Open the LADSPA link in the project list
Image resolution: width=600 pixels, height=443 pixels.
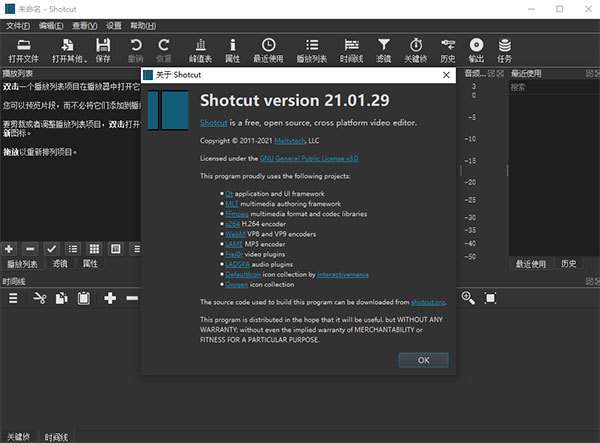pos(237,264)
